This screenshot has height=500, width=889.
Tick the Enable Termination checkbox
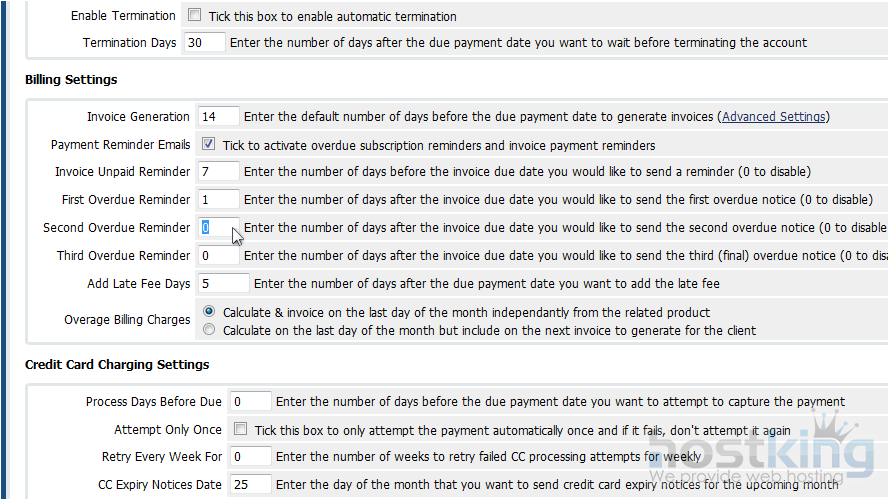coord(194,16)
